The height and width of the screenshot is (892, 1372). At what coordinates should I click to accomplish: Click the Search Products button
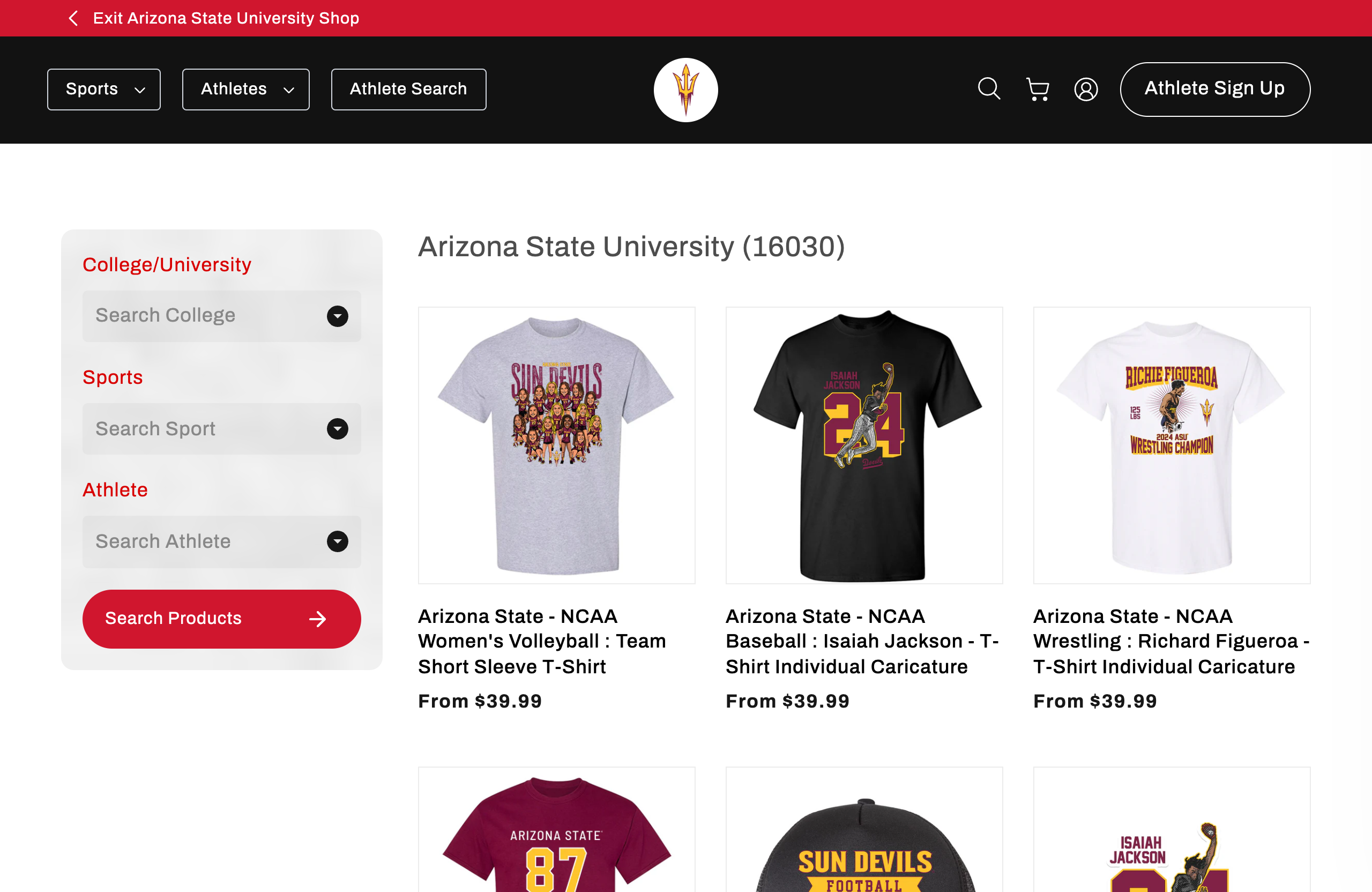221,618
